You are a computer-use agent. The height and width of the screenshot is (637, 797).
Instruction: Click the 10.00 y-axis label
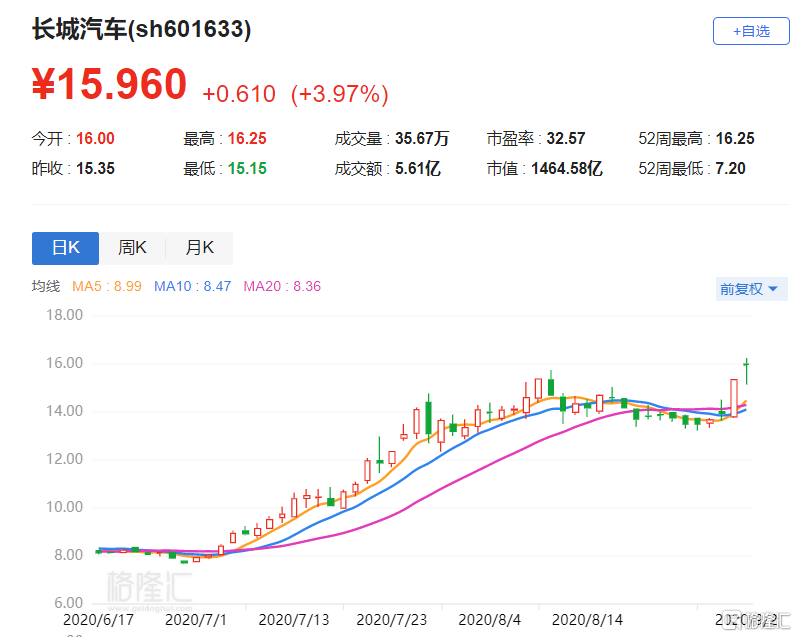pos(65,507)
